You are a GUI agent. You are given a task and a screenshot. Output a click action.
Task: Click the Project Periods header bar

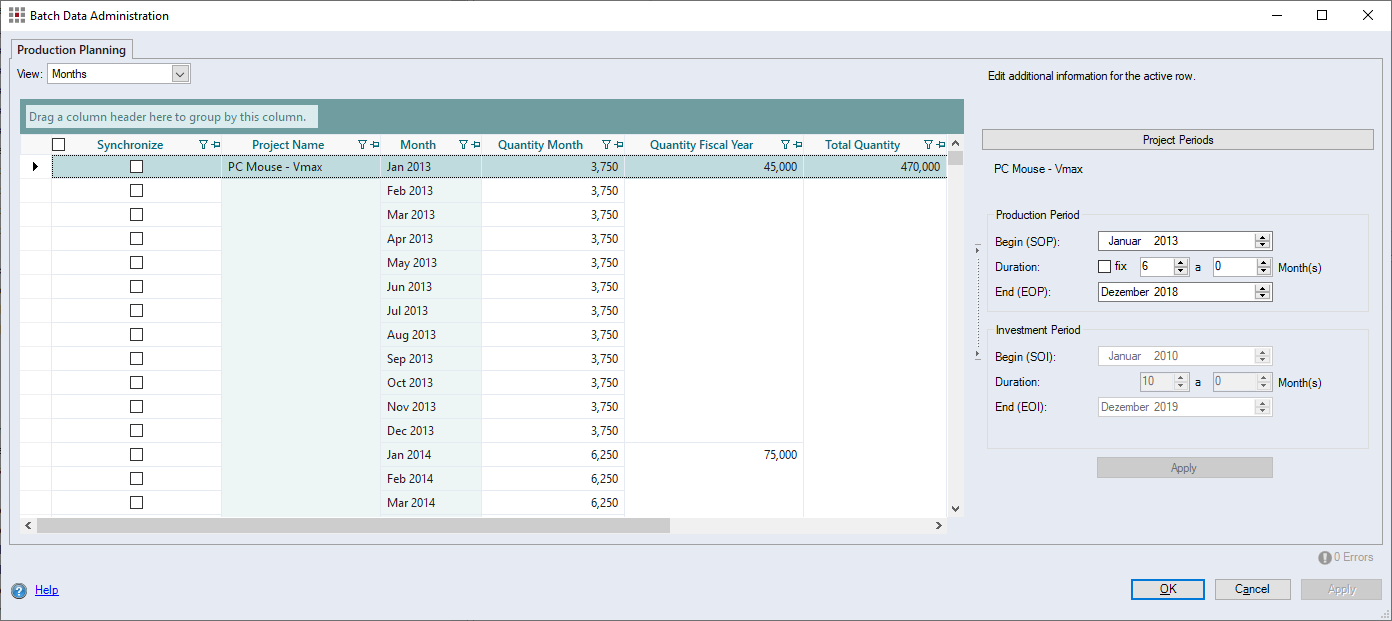1177,140
